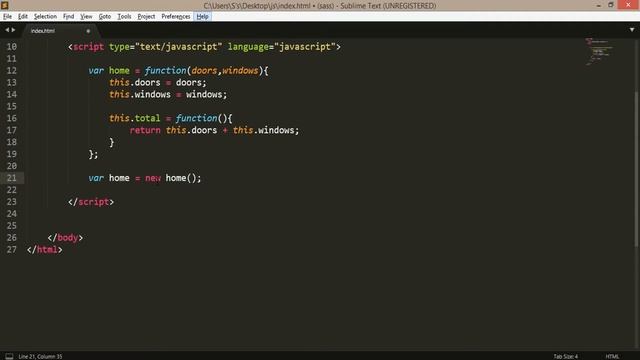Click the closing </body> tag
The width and height of the screenshot is (640, 360).
[x=65, y=238]
